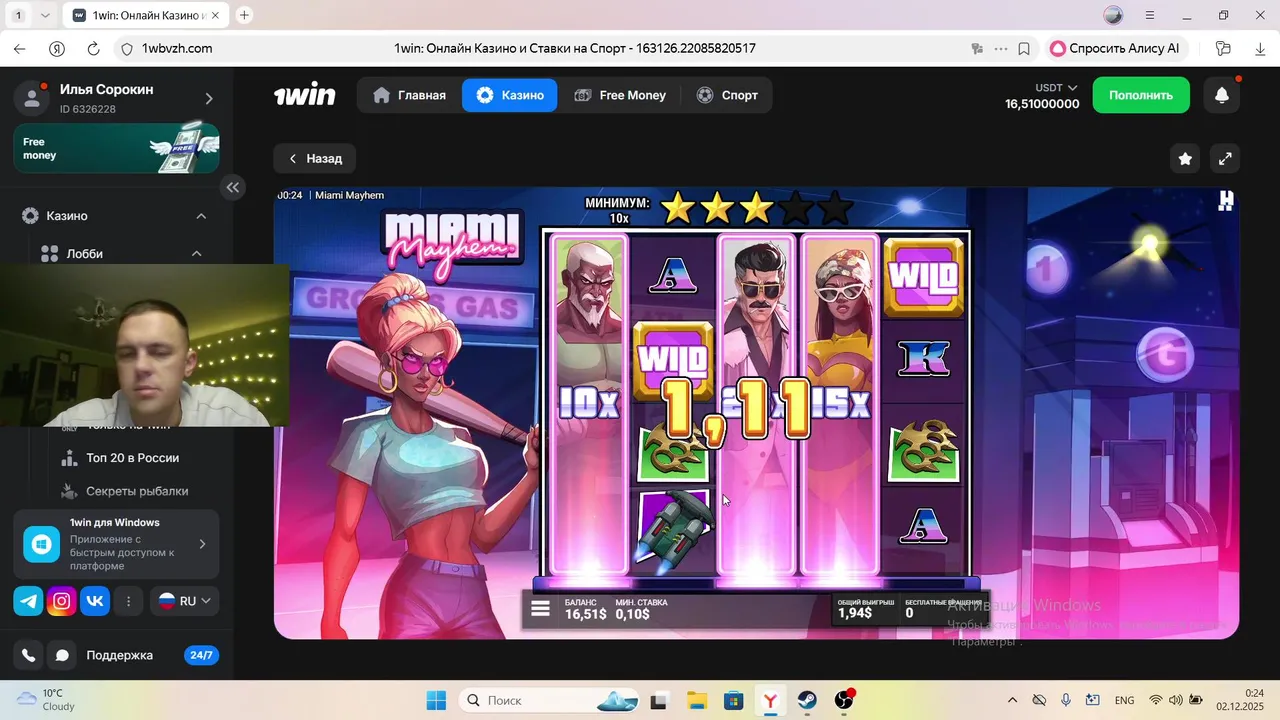Select the Казино tab
Image resolution: width=1280 pixels, height=720 pixels.
coord(510,95)
